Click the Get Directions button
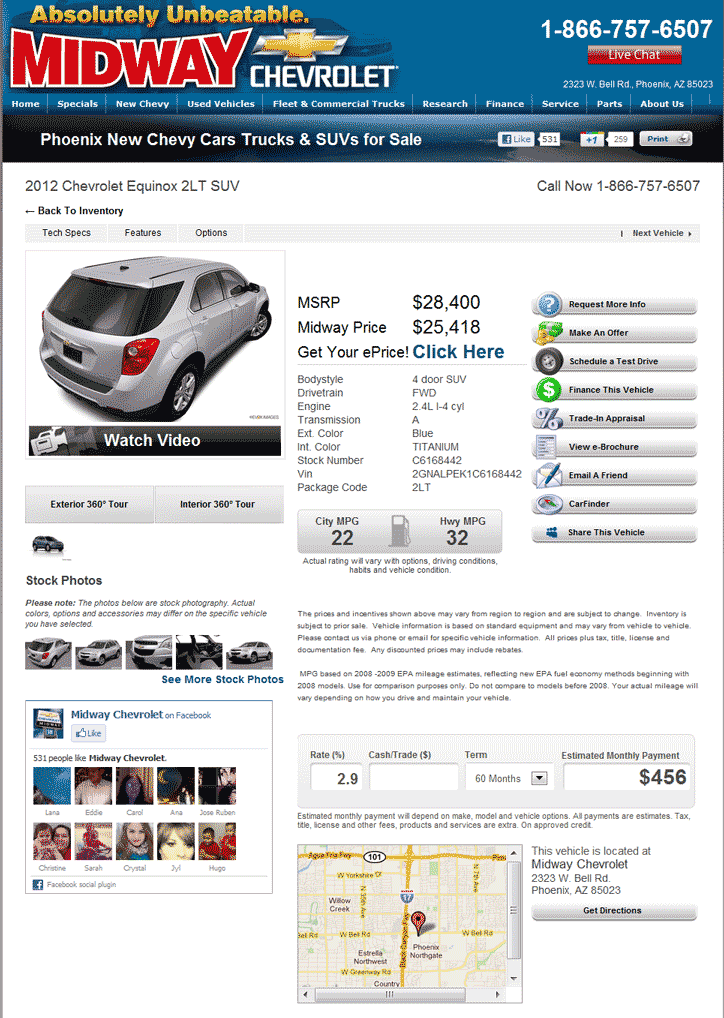 [x=614, y=911]
